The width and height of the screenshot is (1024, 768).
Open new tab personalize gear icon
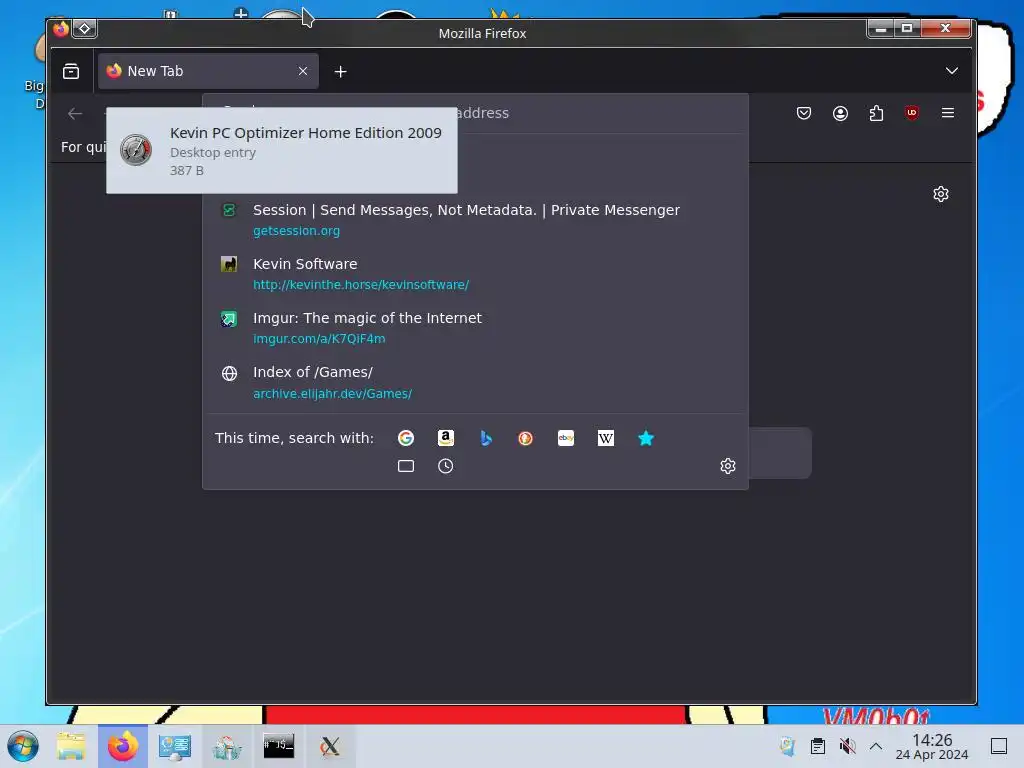(x=940, y=194)
